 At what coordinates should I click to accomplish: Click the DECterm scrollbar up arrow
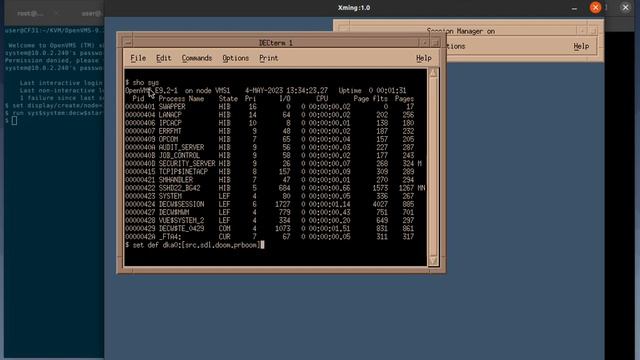click(x=433, y=73)
